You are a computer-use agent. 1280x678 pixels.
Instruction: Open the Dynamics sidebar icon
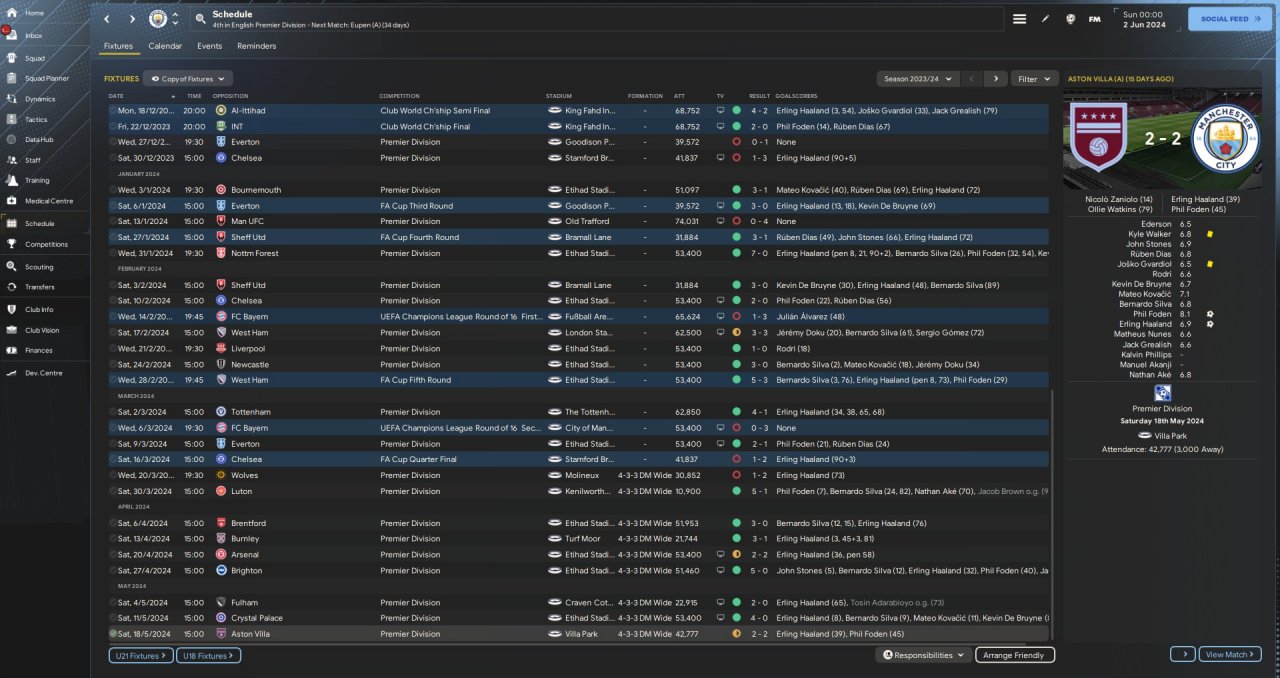tap(11, 99)
